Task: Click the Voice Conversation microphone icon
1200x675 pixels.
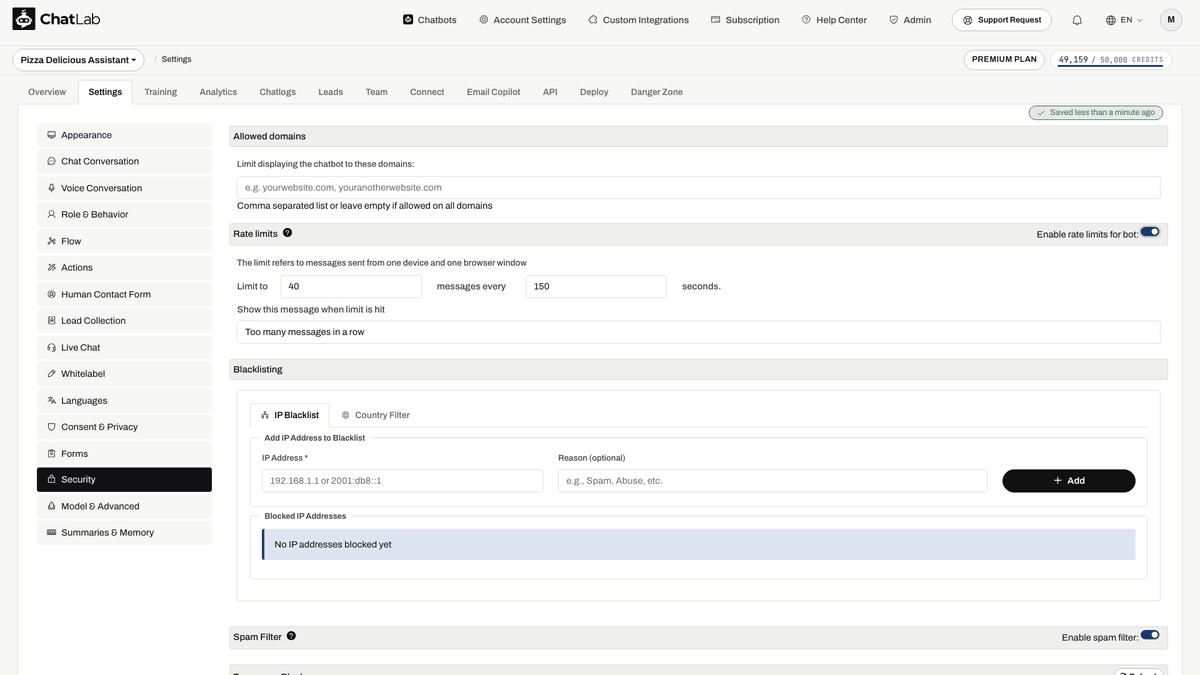Action: [x=51, y=188]
